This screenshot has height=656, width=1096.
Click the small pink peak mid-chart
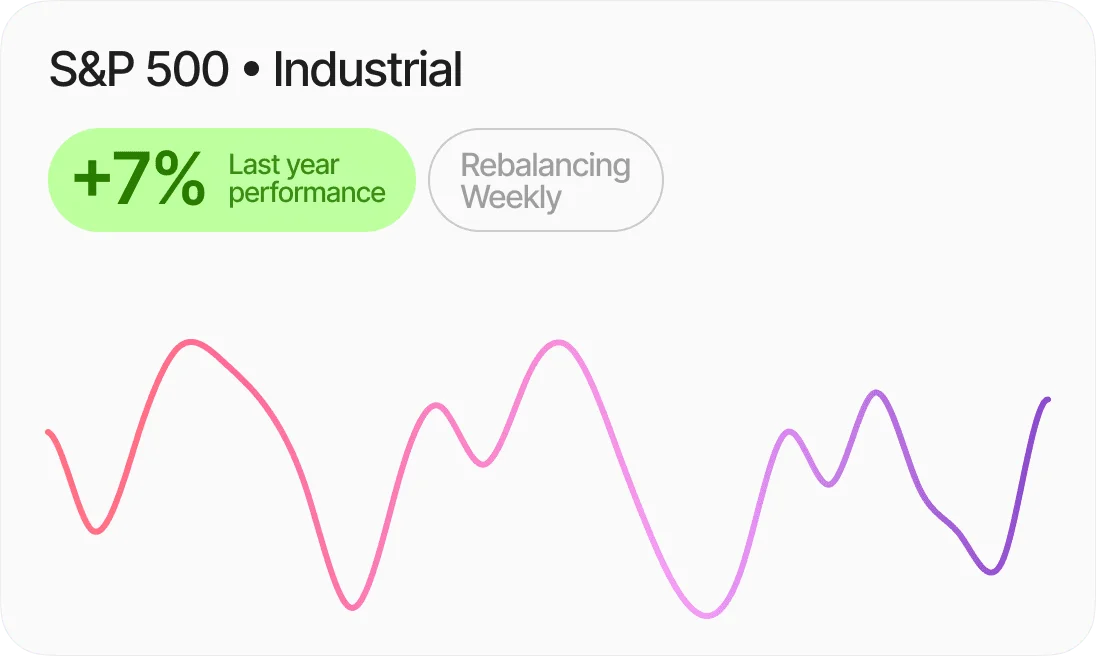click(435, 406)
